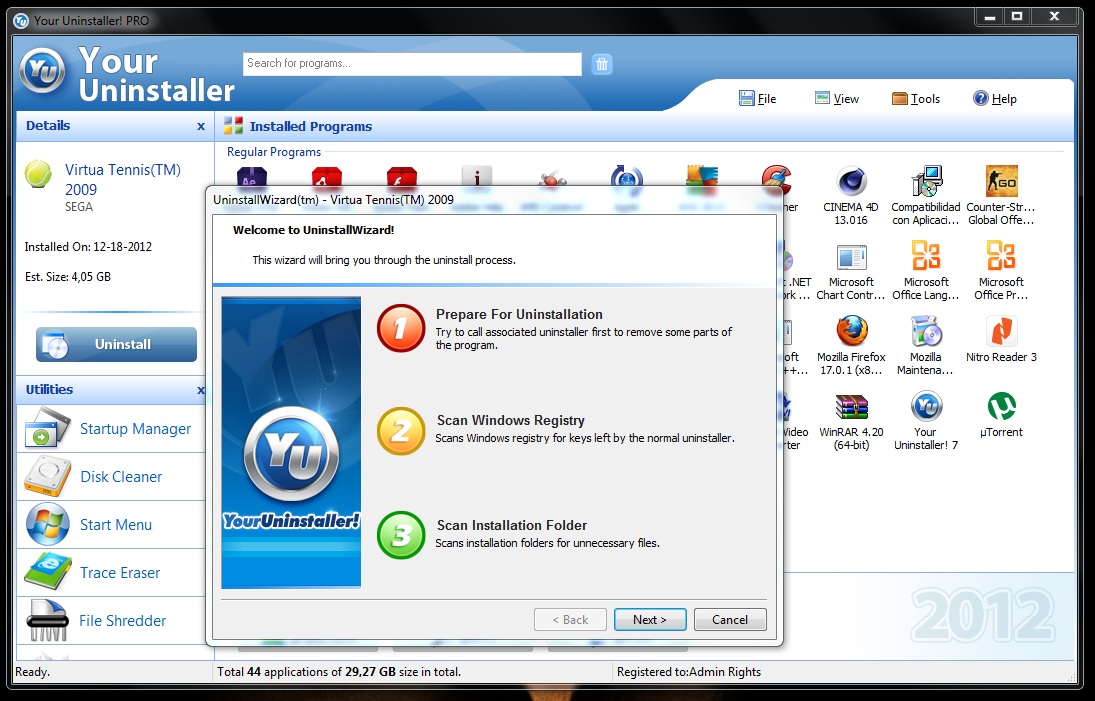Image resolution: width=1095 pixels, height=701 pixels.
Task: Select the Compatibilidad con Aplicaci... icon
Action: (x=926, y=181)
